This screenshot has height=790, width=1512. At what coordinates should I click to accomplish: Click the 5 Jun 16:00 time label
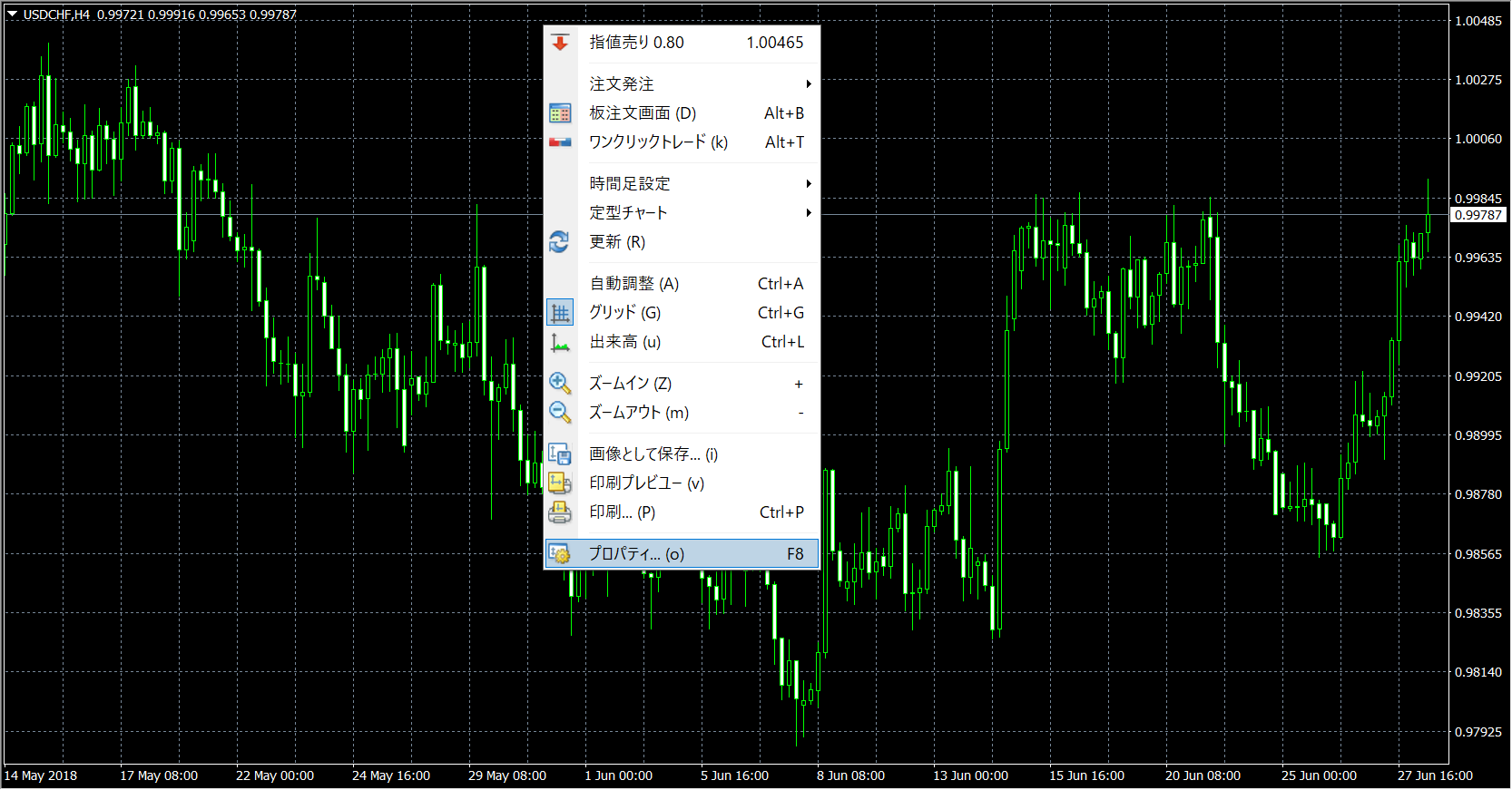point(734,775)
